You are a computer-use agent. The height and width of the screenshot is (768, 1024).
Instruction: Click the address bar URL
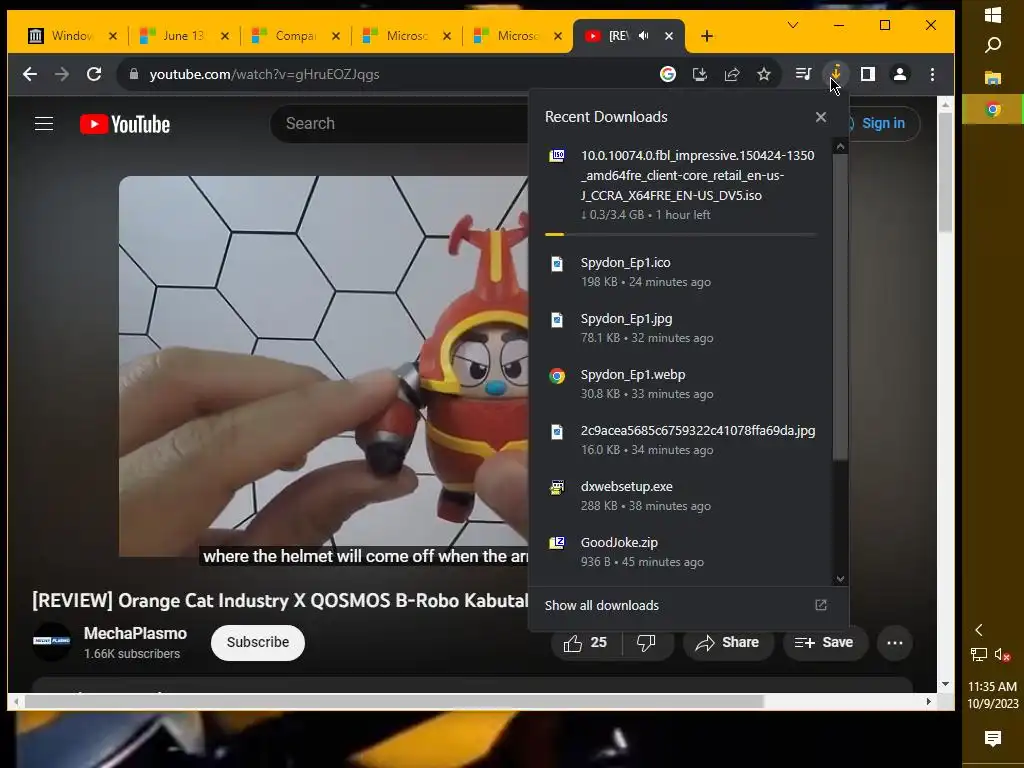point(264,74)
